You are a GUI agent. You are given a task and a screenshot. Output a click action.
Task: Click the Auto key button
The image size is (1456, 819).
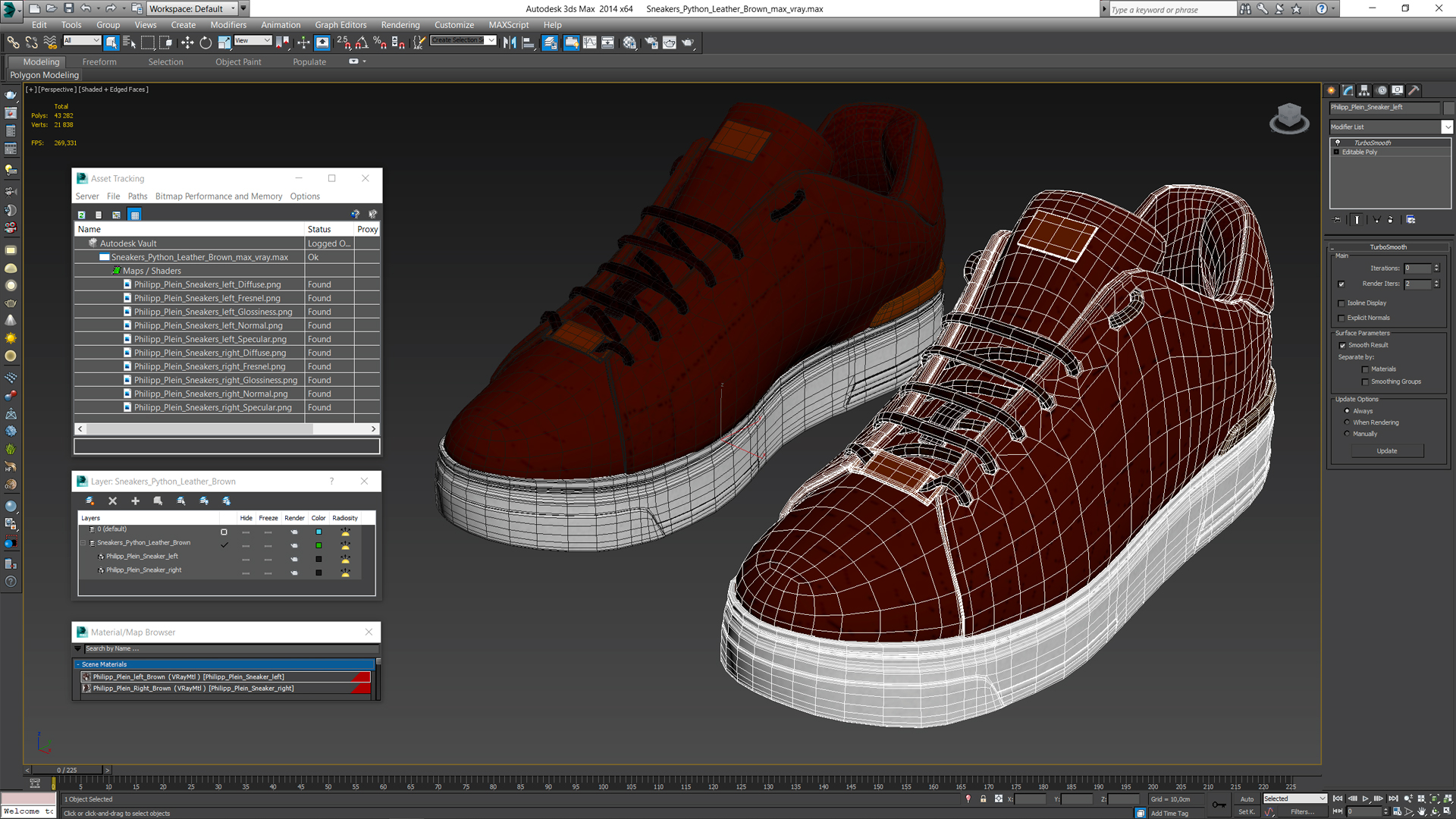[1247, 799]
